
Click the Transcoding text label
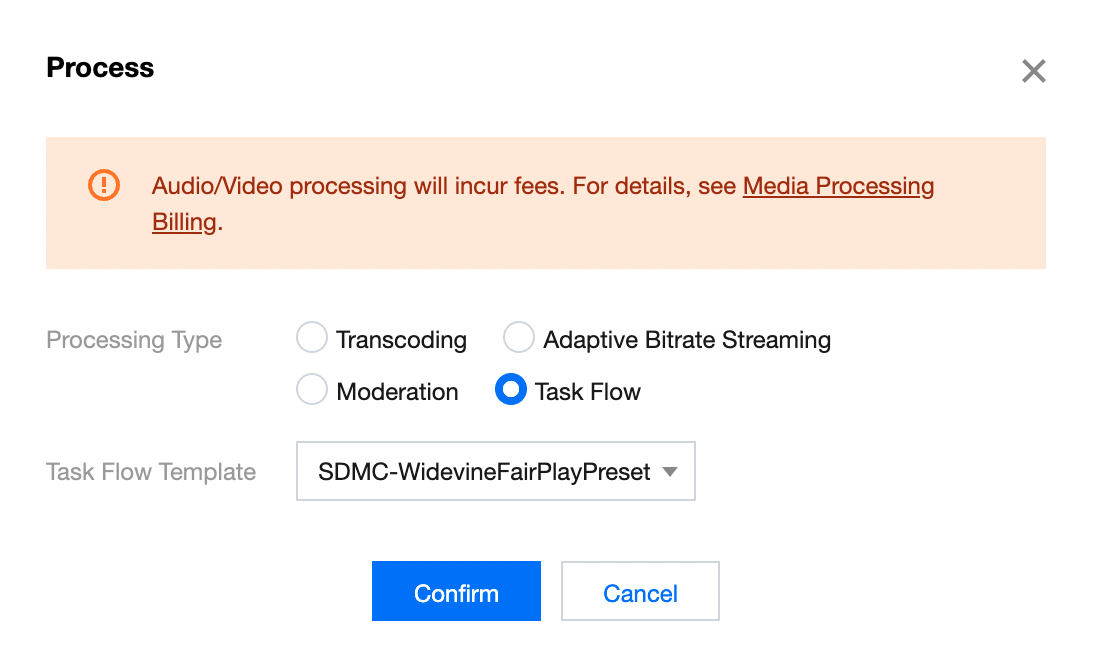point(401,340)
